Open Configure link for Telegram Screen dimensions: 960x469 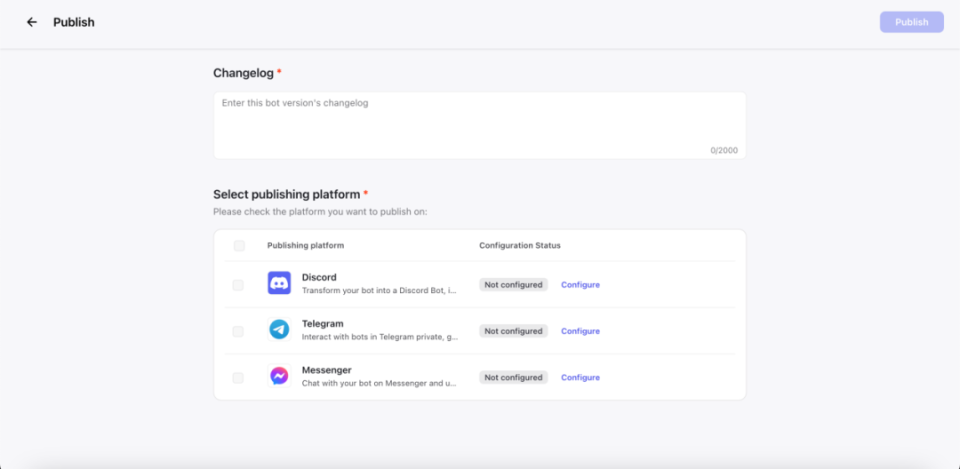pos(580,331)
